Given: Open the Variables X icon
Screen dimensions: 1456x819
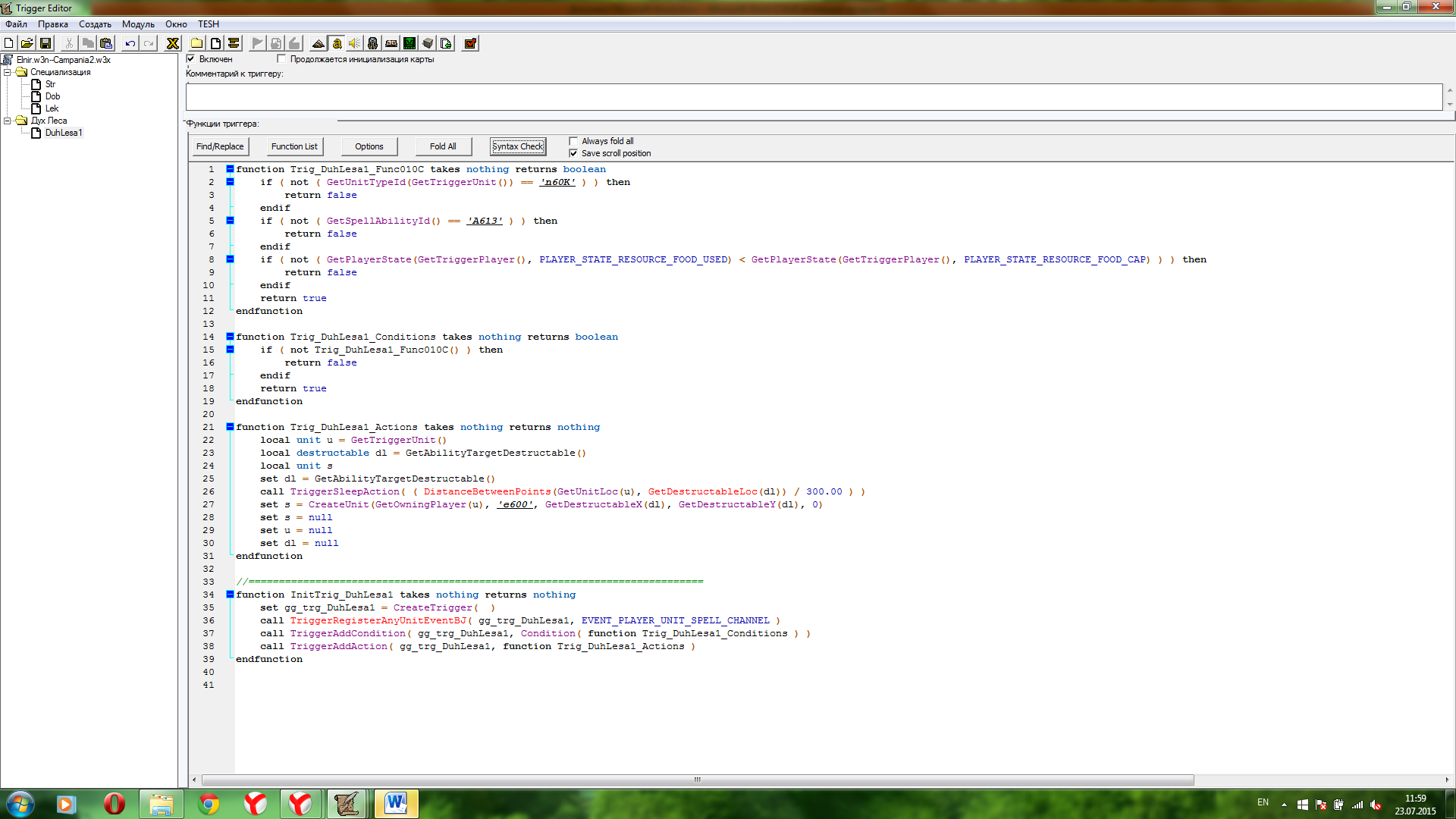Looking at the screenshot, I should tap(173, 43).
